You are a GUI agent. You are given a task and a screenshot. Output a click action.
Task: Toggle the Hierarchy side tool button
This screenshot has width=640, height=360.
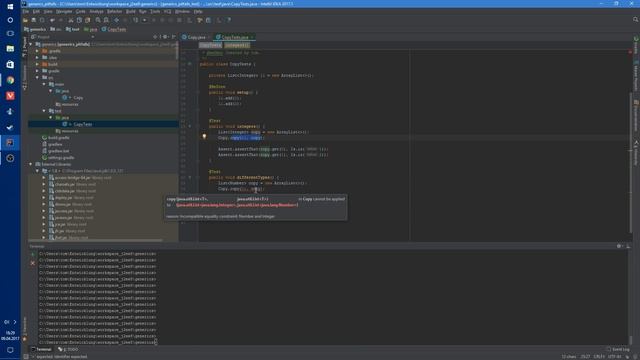pos(636,153)
